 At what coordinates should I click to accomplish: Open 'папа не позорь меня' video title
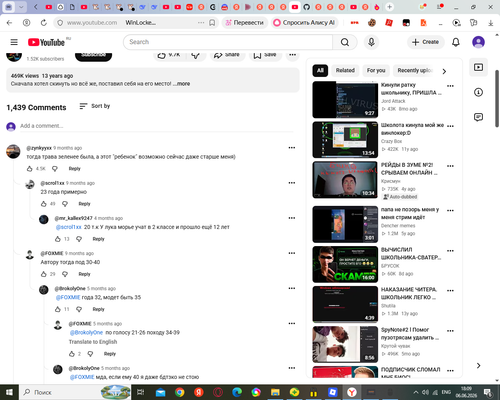410,213
